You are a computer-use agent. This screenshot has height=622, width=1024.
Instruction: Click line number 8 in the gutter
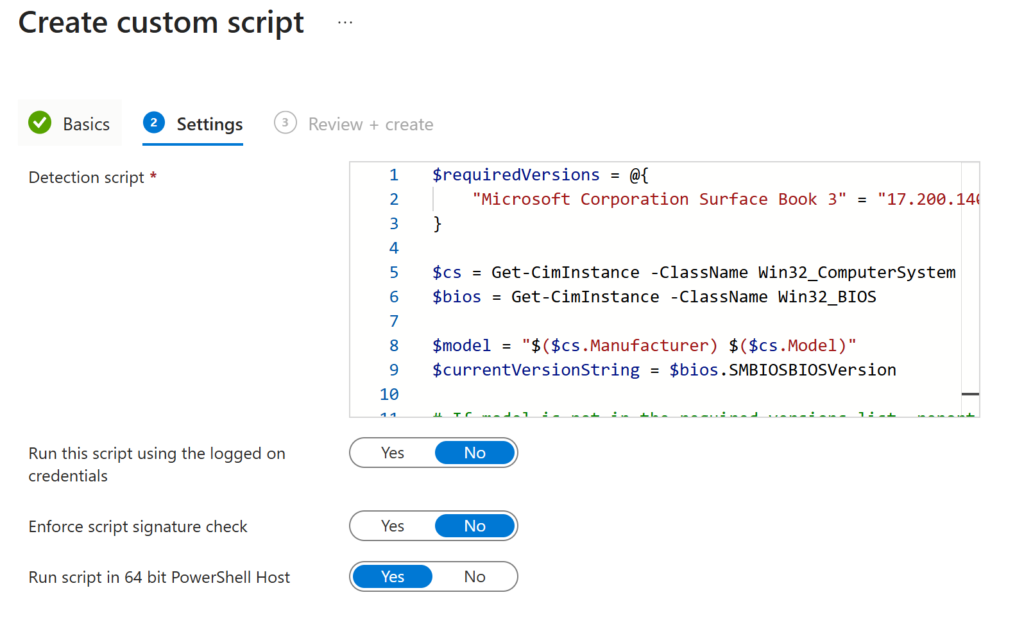[393, 346]
